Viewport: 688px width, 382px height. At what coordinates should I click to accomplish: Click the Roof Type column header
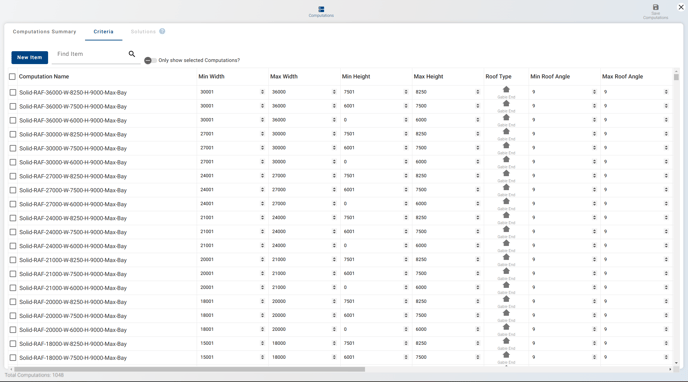pos(498,77)
